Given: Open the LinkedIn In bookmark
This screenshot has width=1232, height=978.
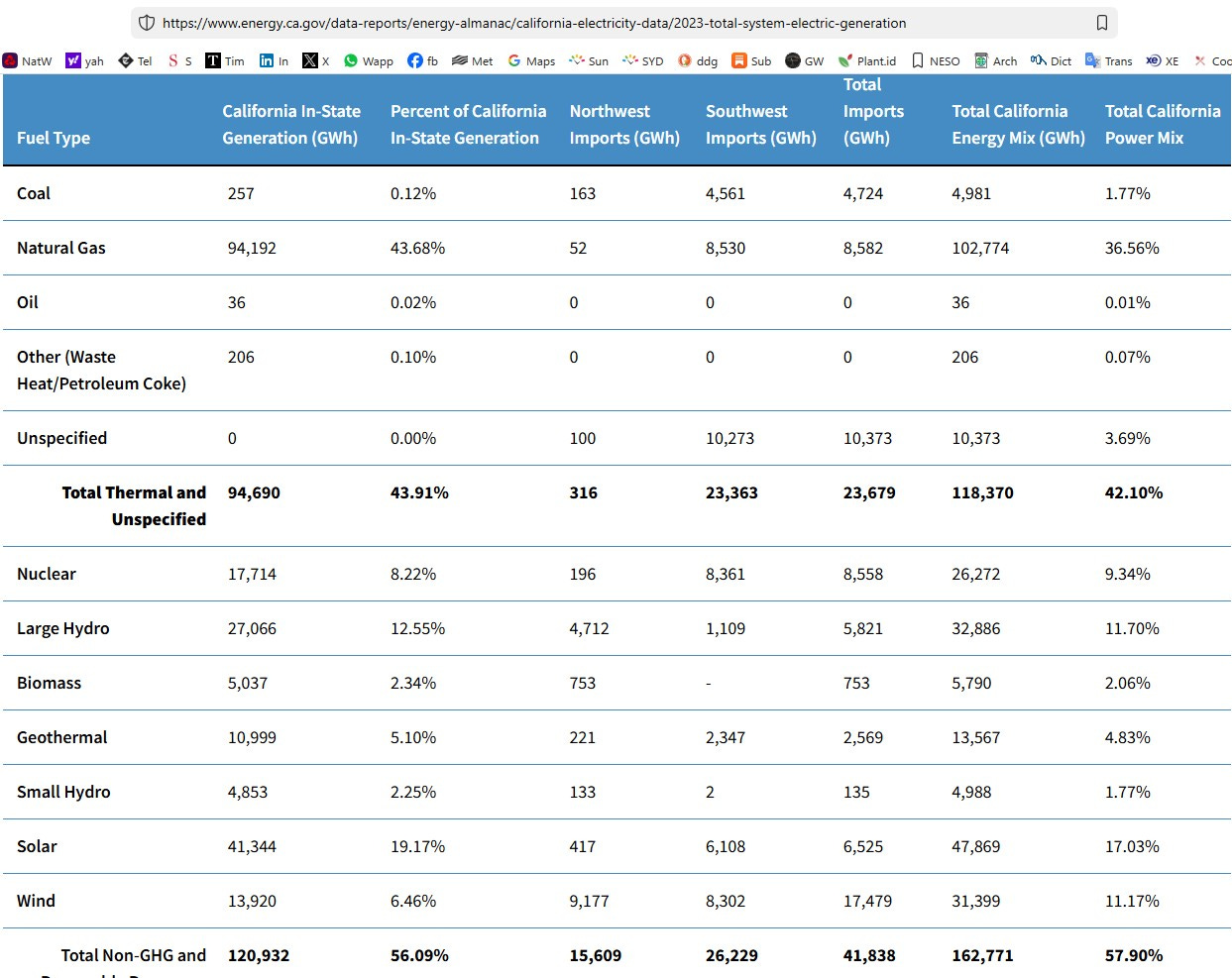Looking at the screenshot, I should click(274, 60).
